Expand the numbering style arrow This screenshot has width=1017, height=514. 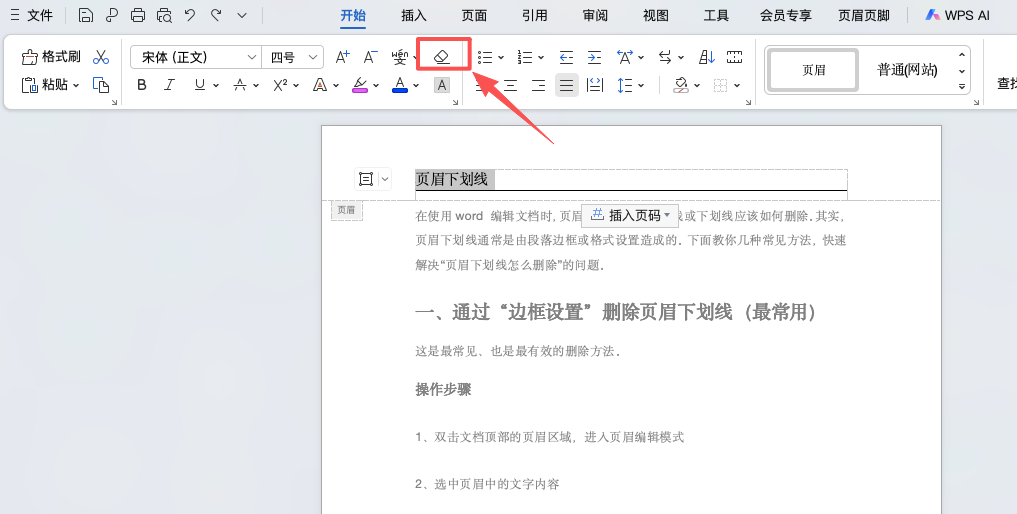click(541, 58)
